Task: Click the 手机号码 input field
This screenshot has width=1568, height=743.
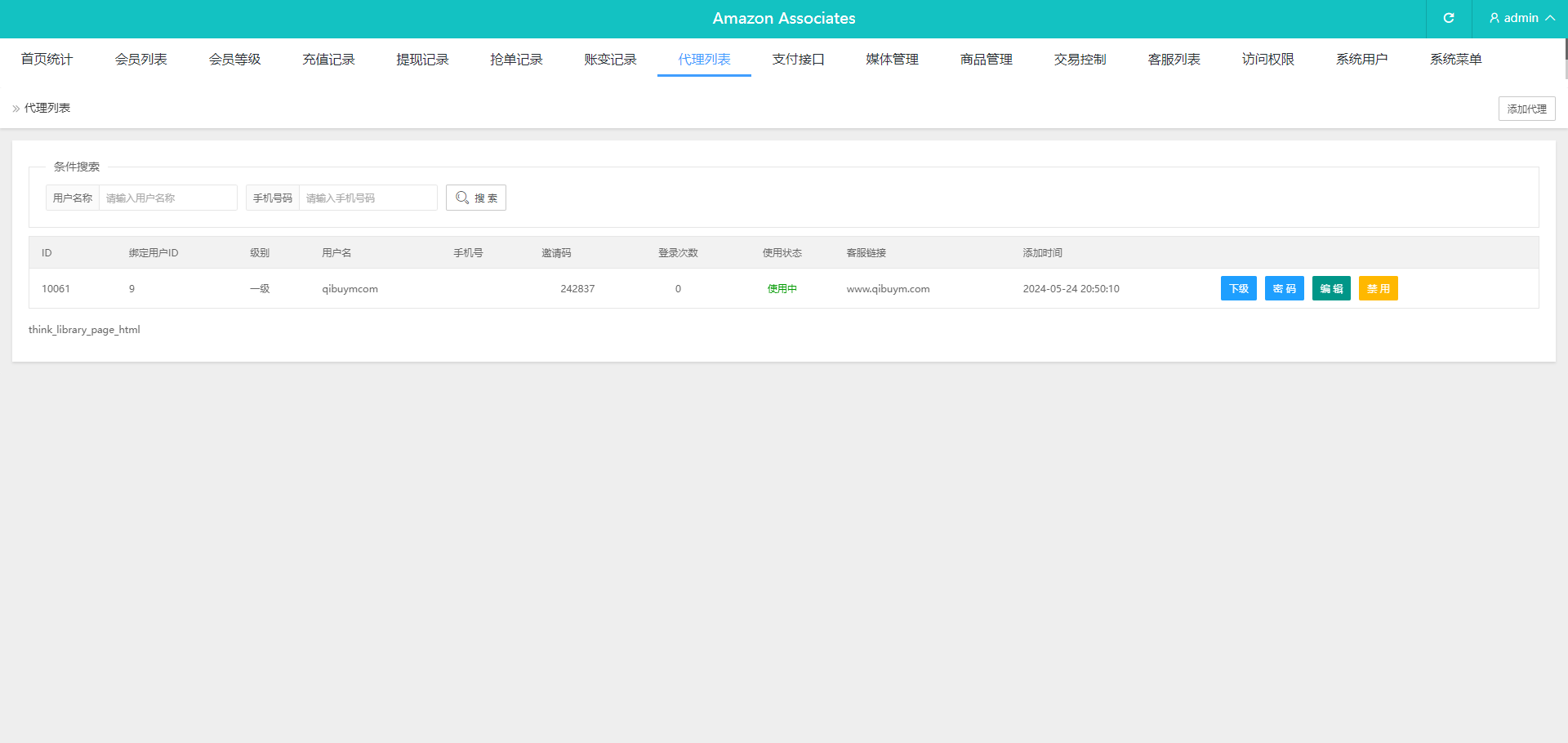Action: coord(367,198)
